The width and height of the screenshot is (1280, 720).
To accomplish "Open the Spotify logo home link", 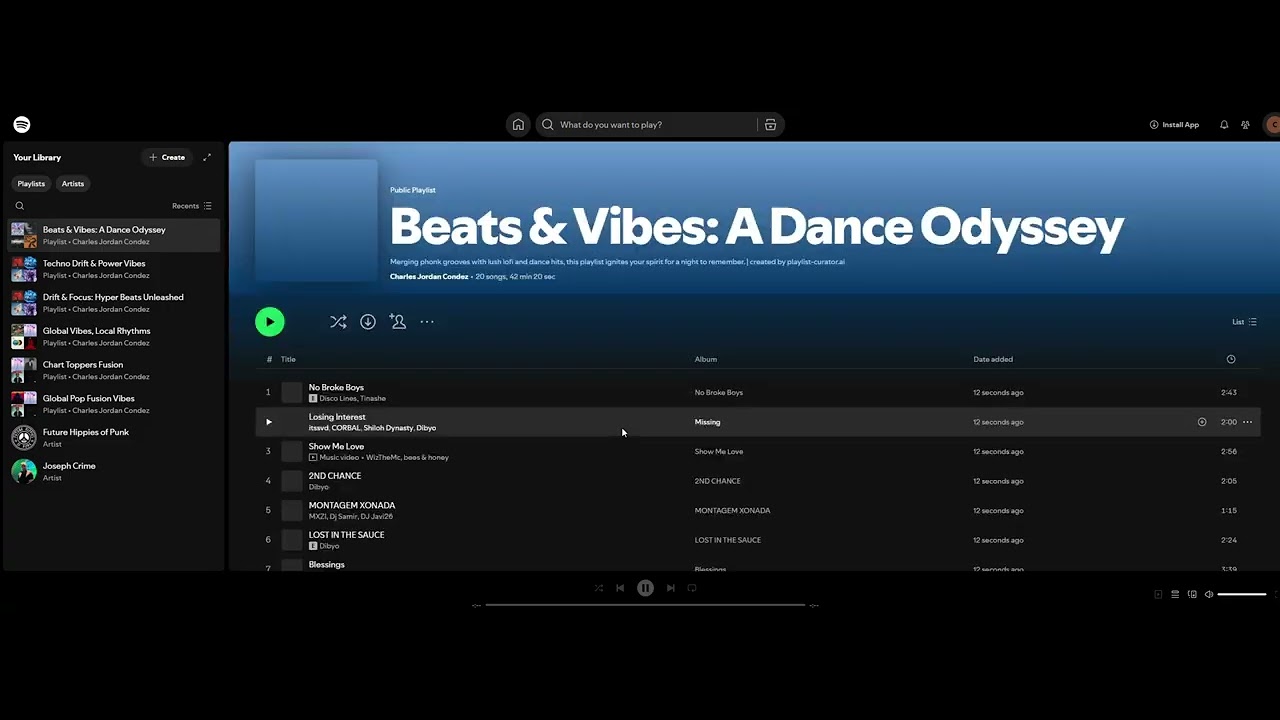I will tap(22, 125).
